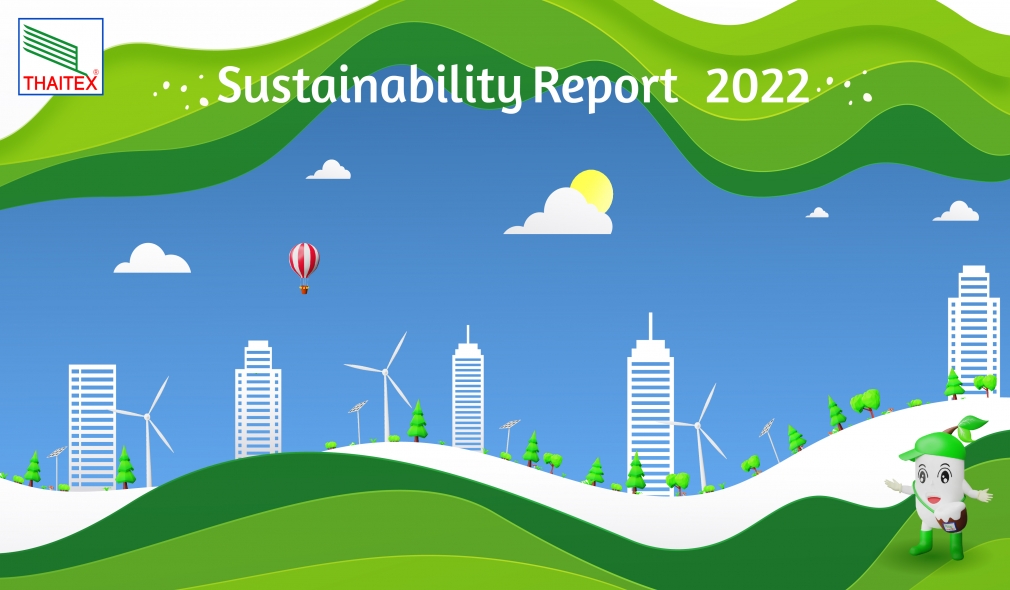Click the green-capped mascot character
Screen dimensions: 1010x590
pos(939,487)
